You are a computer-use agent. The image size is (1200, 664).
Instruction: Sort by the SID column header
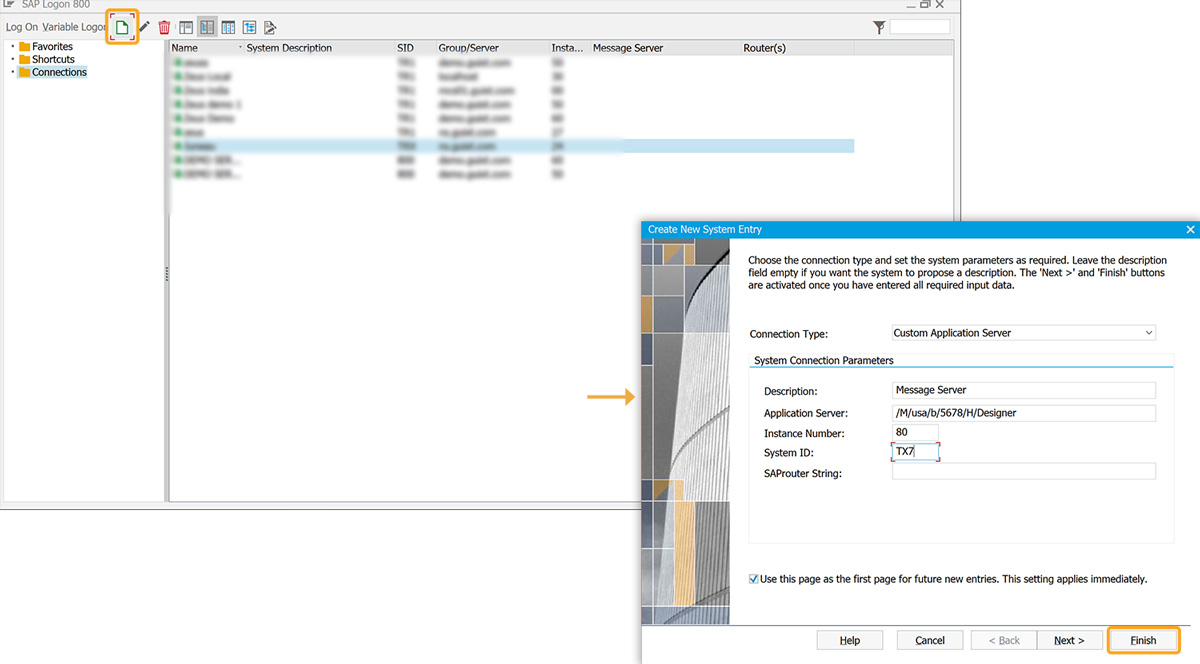[405, 48]
